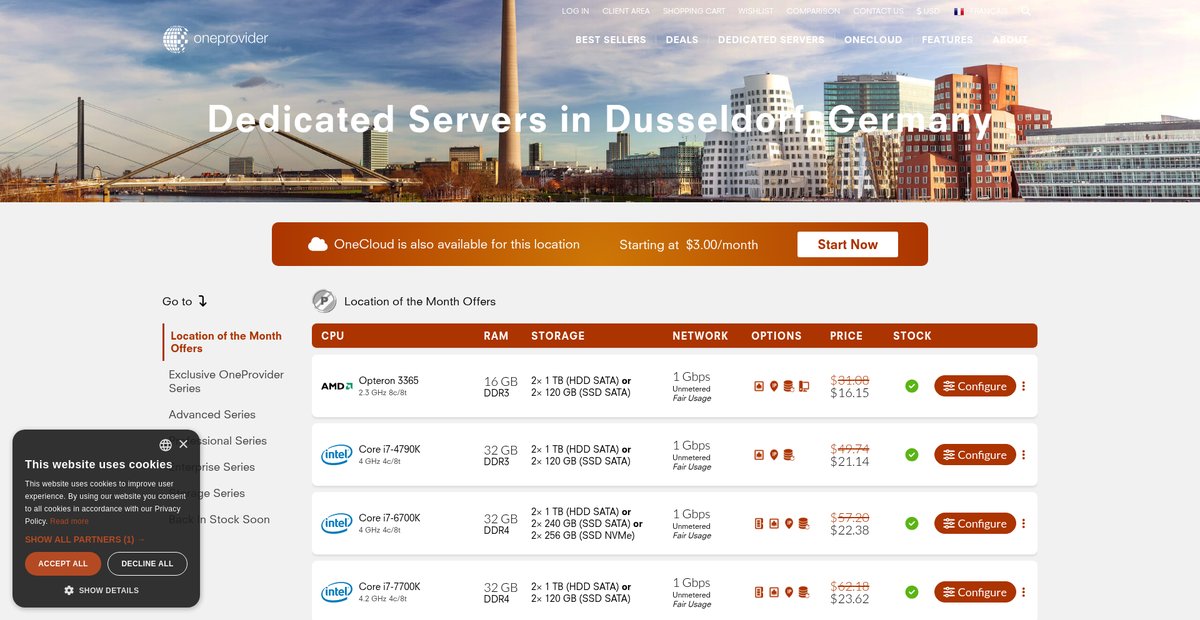
Task: Configure the Core i7-4790K server
Action: (x=975, y=455)
